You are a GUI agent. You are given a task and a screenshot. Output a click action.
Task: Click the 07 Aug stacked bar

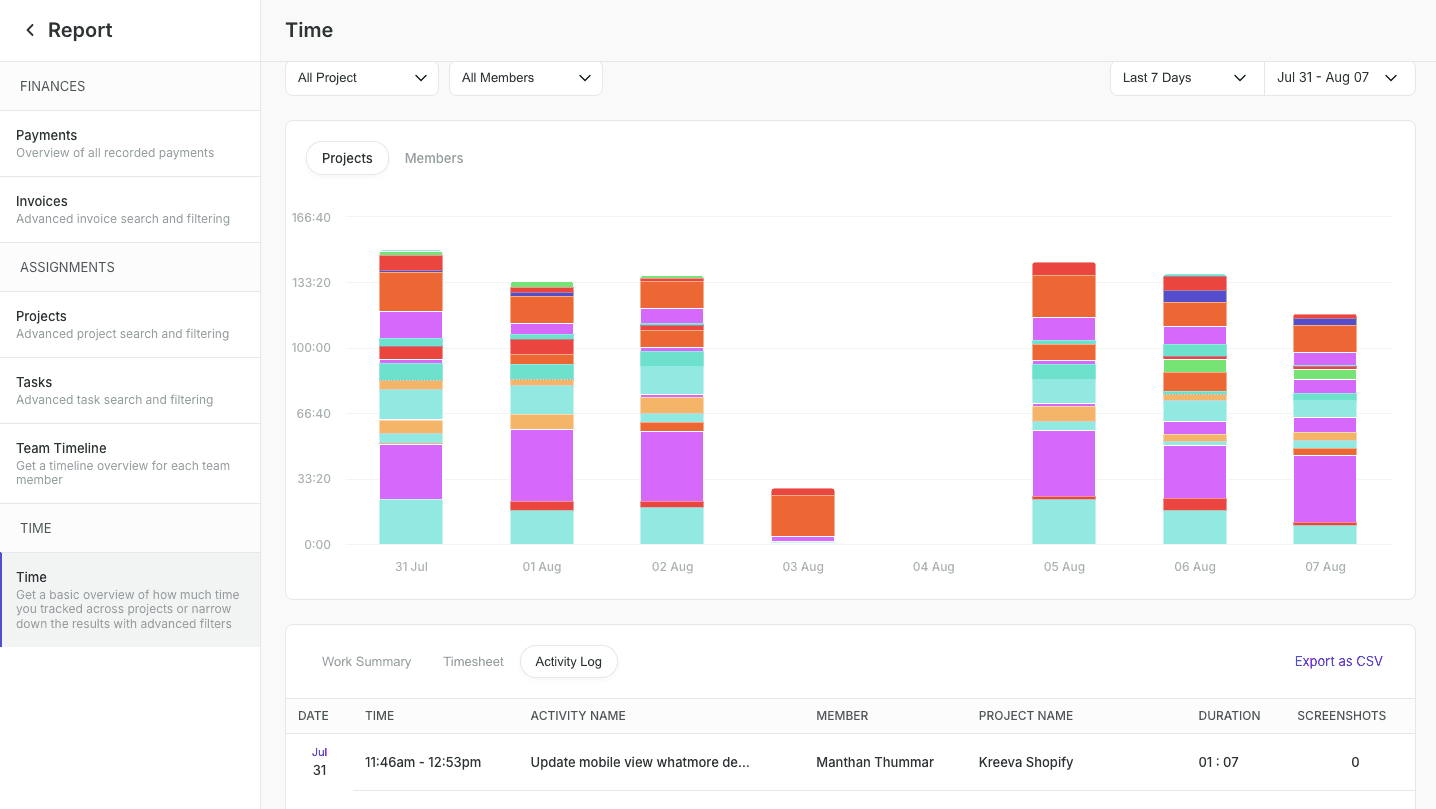[1325, 429]
